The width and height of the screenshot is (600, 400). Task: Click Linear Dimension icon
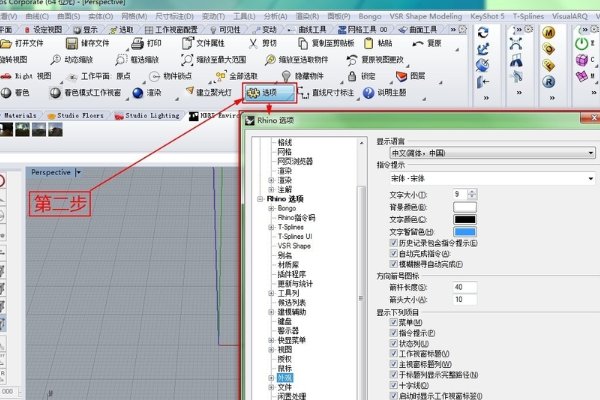303,93
